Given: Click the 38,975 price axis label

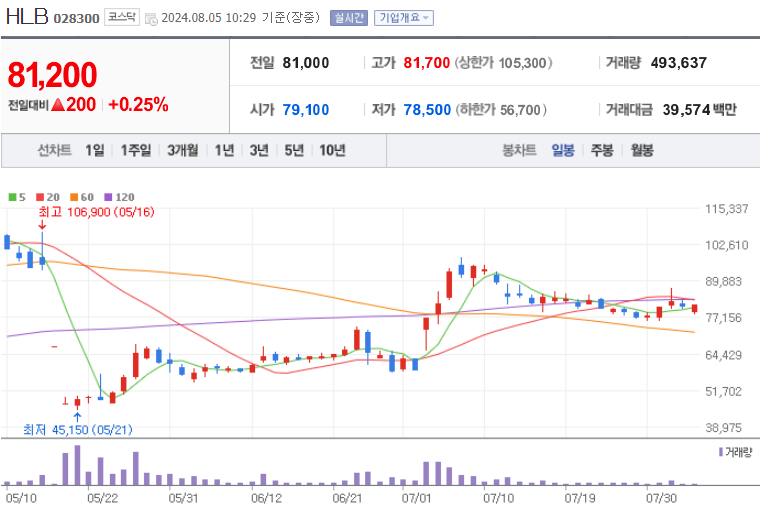Looking at the screenshot, I should click(x=723, y=428).
